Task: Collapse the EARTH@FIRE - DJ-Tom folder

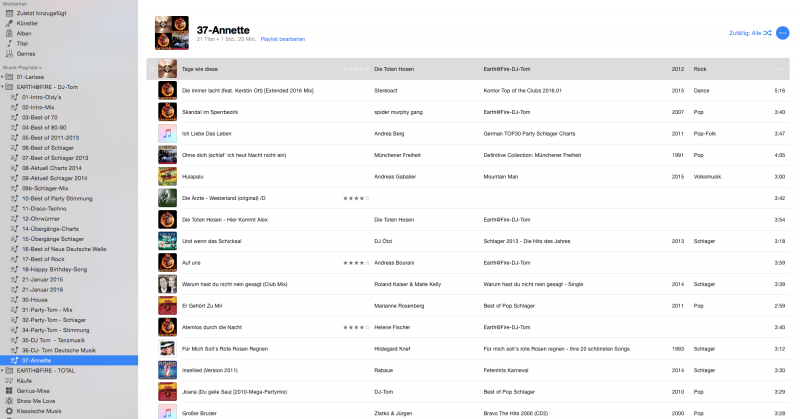Action: click(x=2, y=87)
